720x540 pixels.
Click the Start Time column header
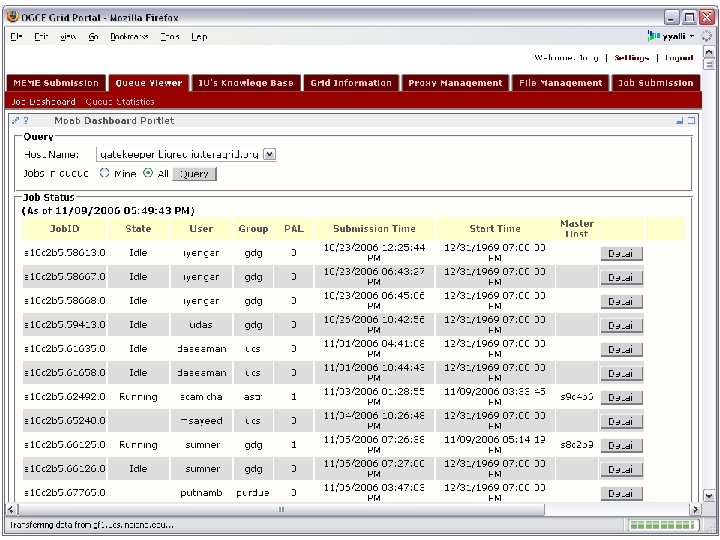pyautogui.click(x=495, y=229)
